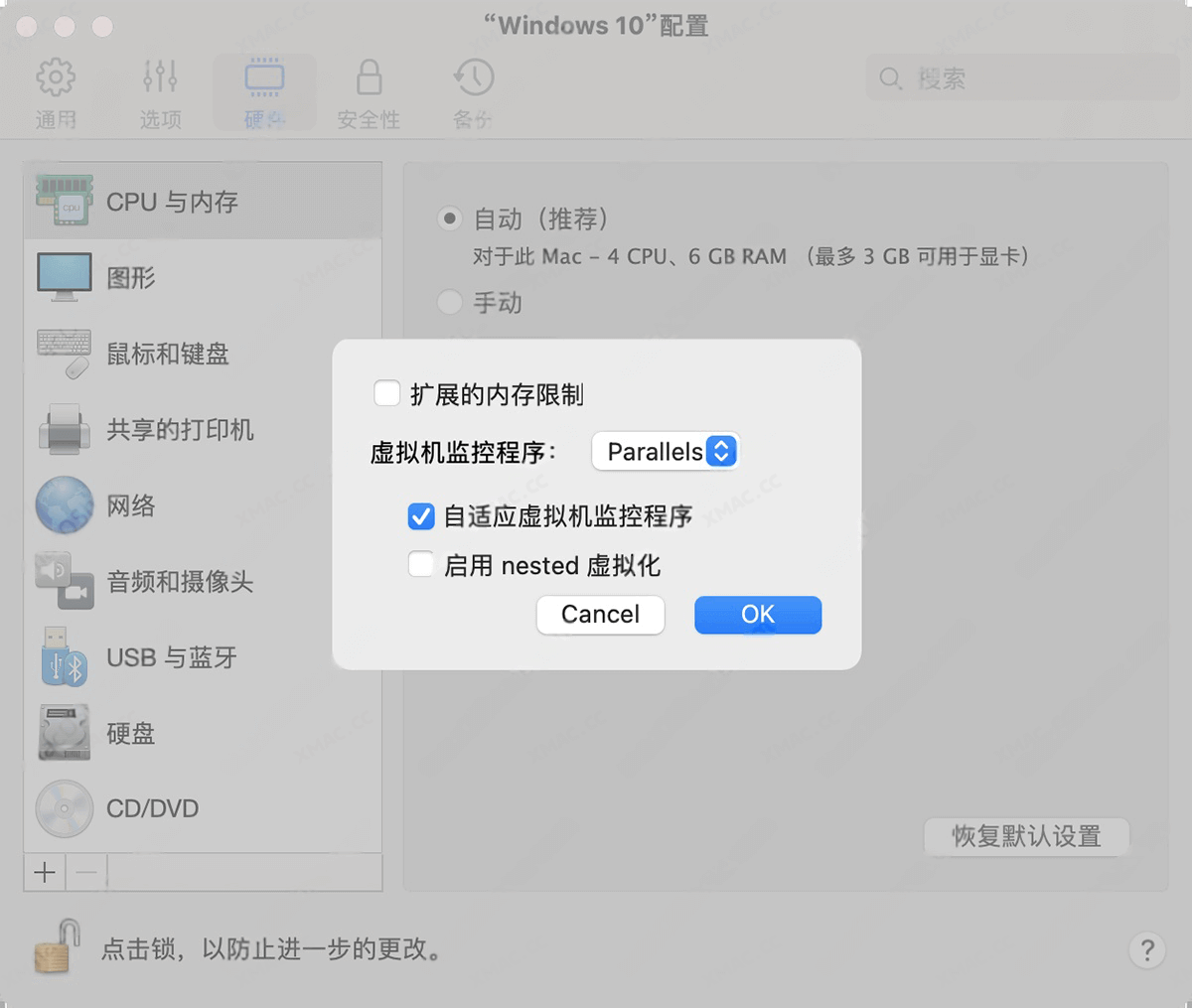The image size is (1192, 1008).
Task: Open the 虚拟机监控程序 Parallels dropdown
Action: (x=665, y=451)
